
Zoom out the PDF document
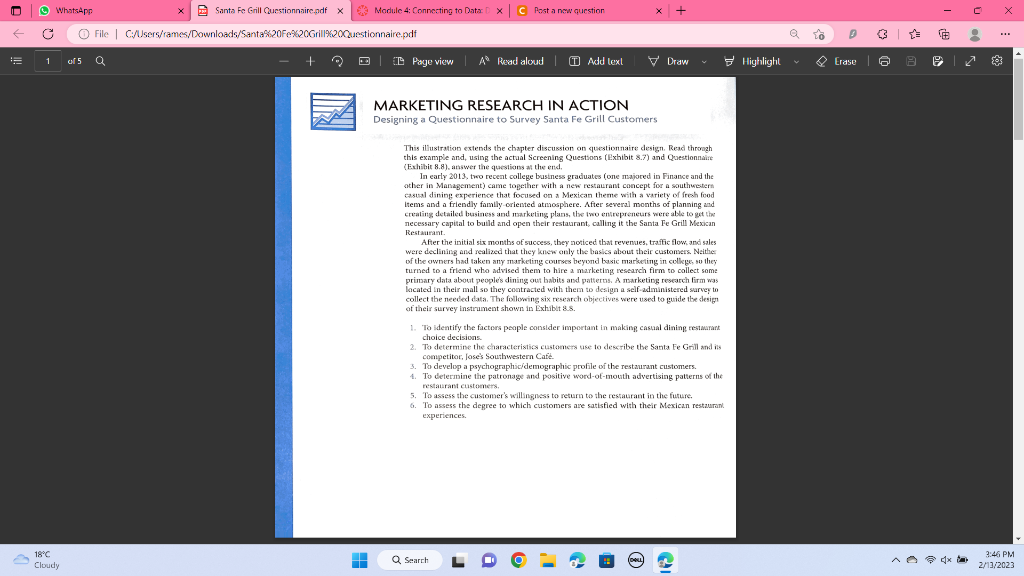[x=283, y=61]
